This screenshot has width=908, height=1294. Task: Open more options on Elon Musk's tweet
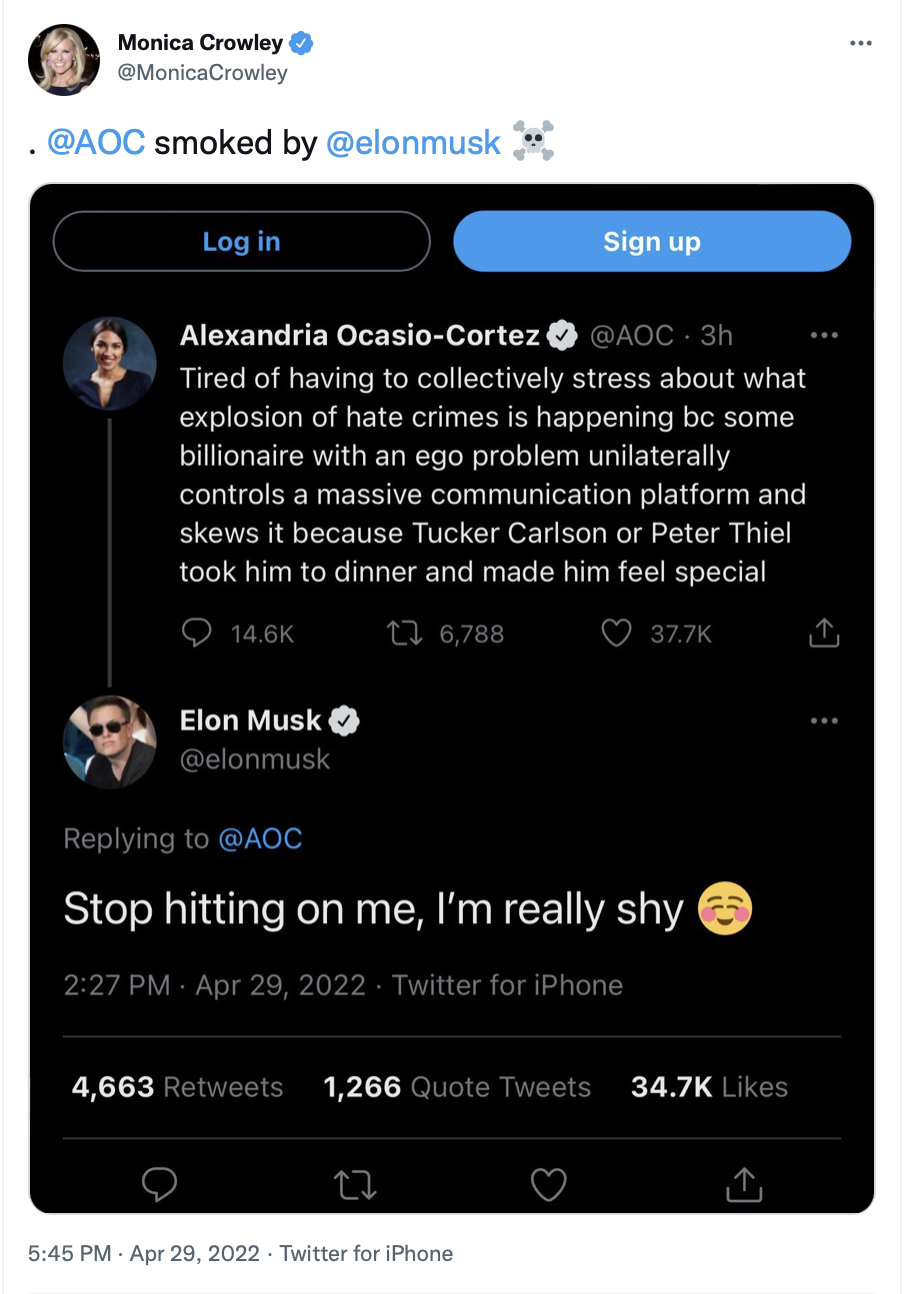tap(824, 720)
